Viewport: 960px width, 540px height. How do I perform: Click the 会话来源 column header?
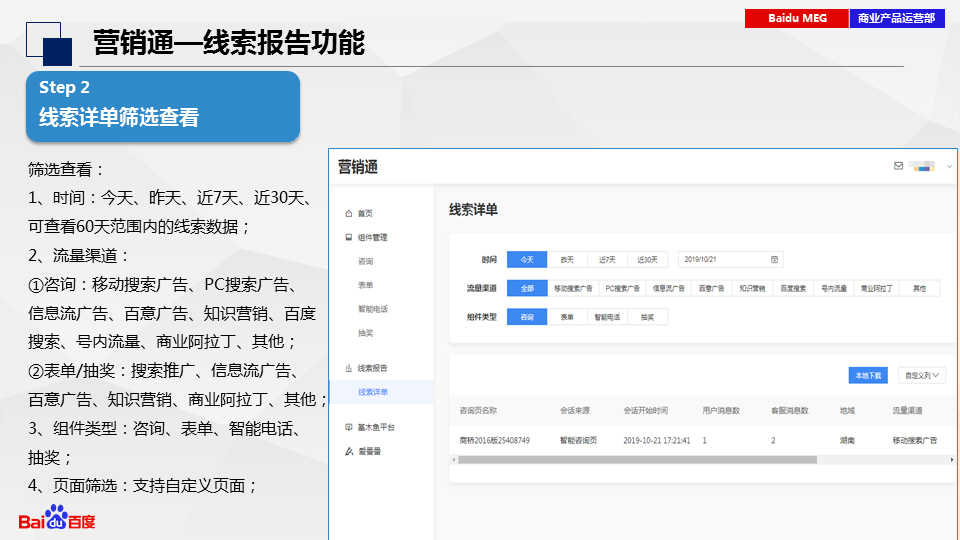click(x=575, y=411)
